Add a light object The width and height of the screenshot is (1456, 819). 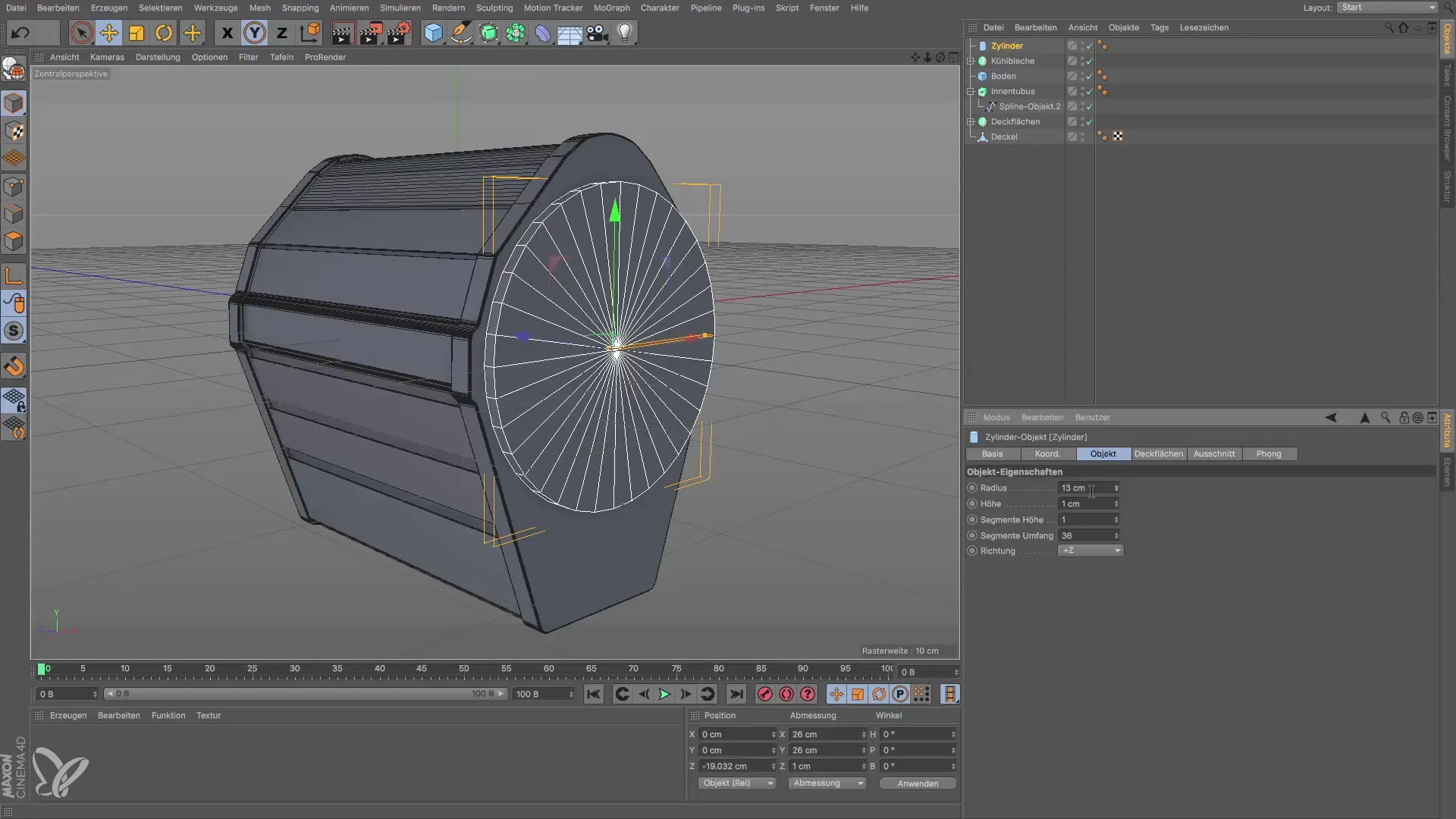pos(625,33)
